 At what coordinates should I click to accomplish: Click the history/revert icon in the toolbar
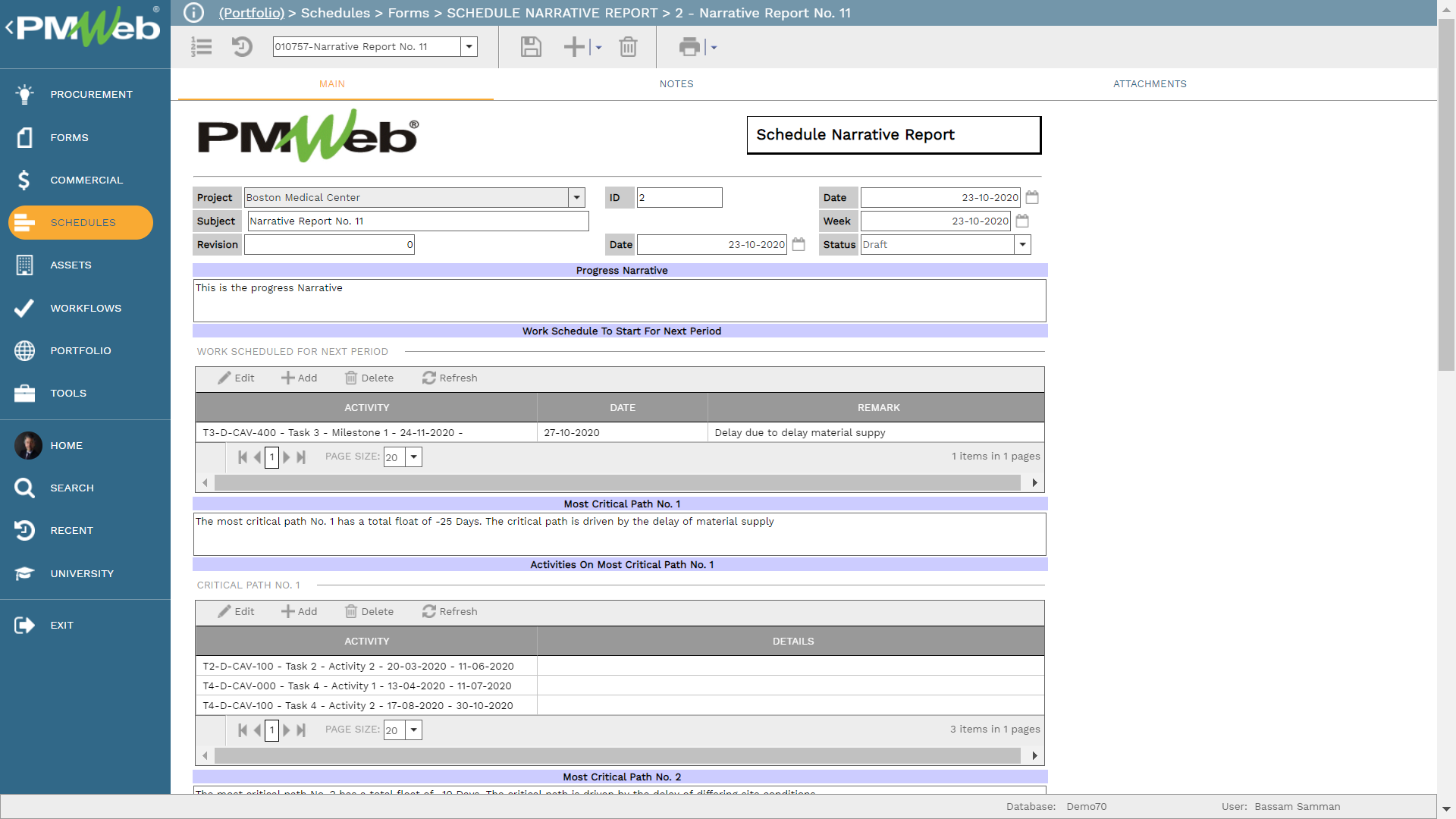[242, 47]
